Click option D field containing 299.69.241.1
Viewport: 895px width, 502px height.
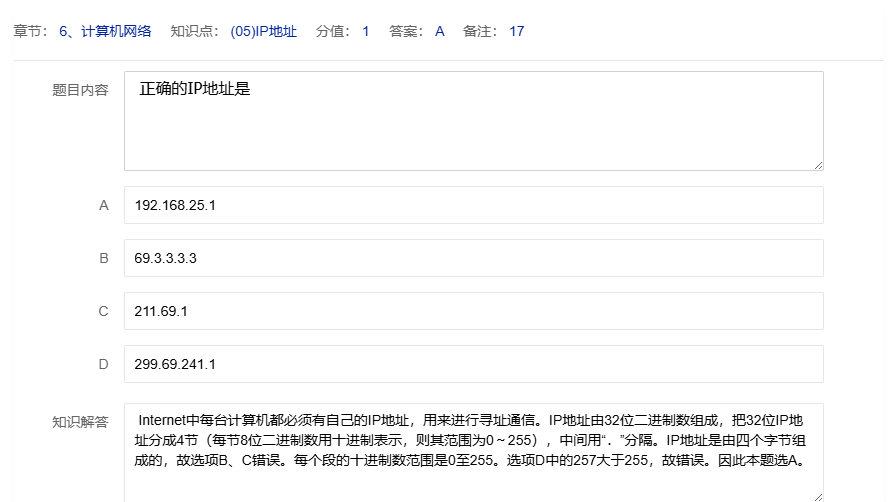(x=473, y=364)
